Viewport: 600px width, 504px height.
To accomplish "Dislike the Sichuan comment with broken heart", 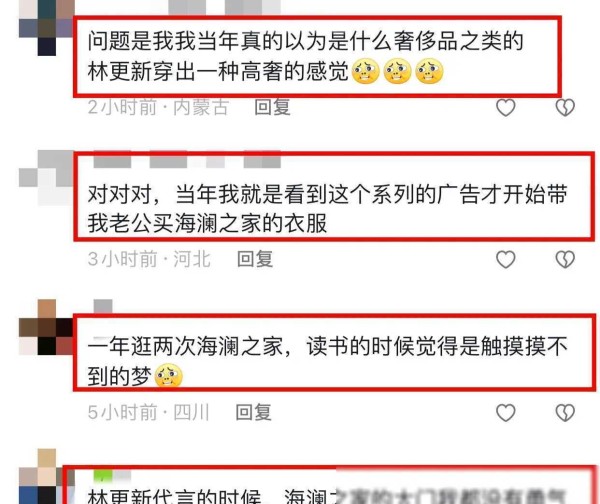I will (565, 413).
